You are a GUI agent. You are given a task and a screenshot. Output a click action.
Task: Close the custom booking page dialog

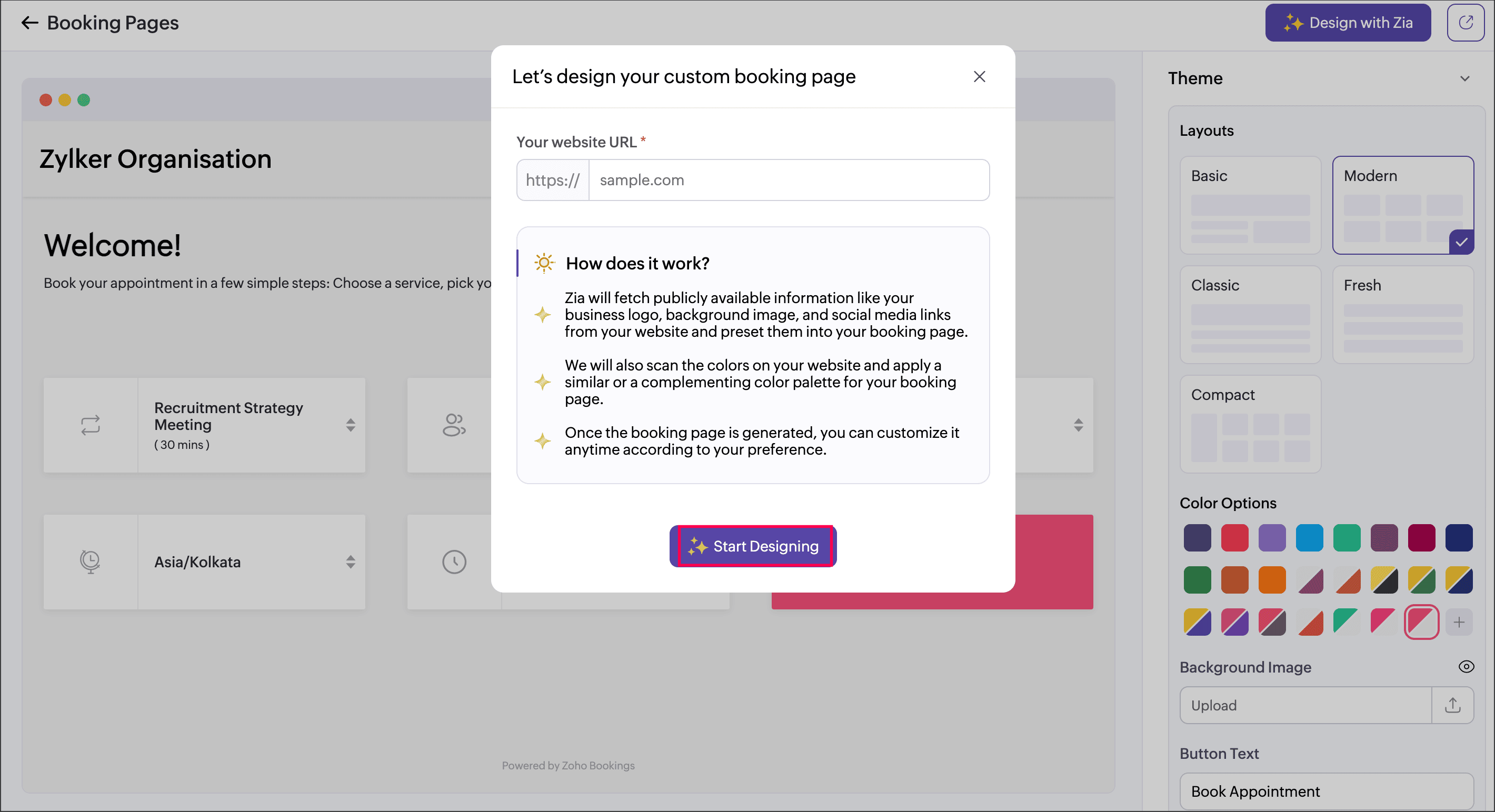point(979,76)
